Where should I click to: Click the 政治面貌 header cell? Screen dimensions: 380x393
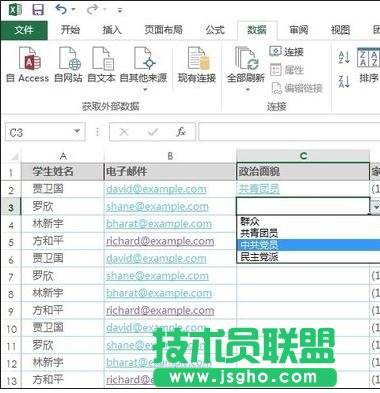coord(303,171)
